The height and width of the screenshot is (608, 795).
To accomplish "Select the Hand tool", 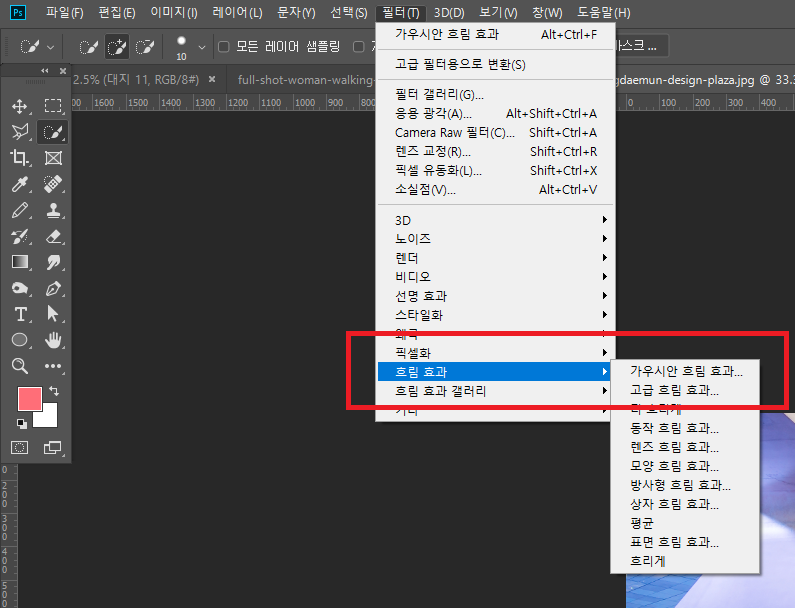I will click(53, 340).
